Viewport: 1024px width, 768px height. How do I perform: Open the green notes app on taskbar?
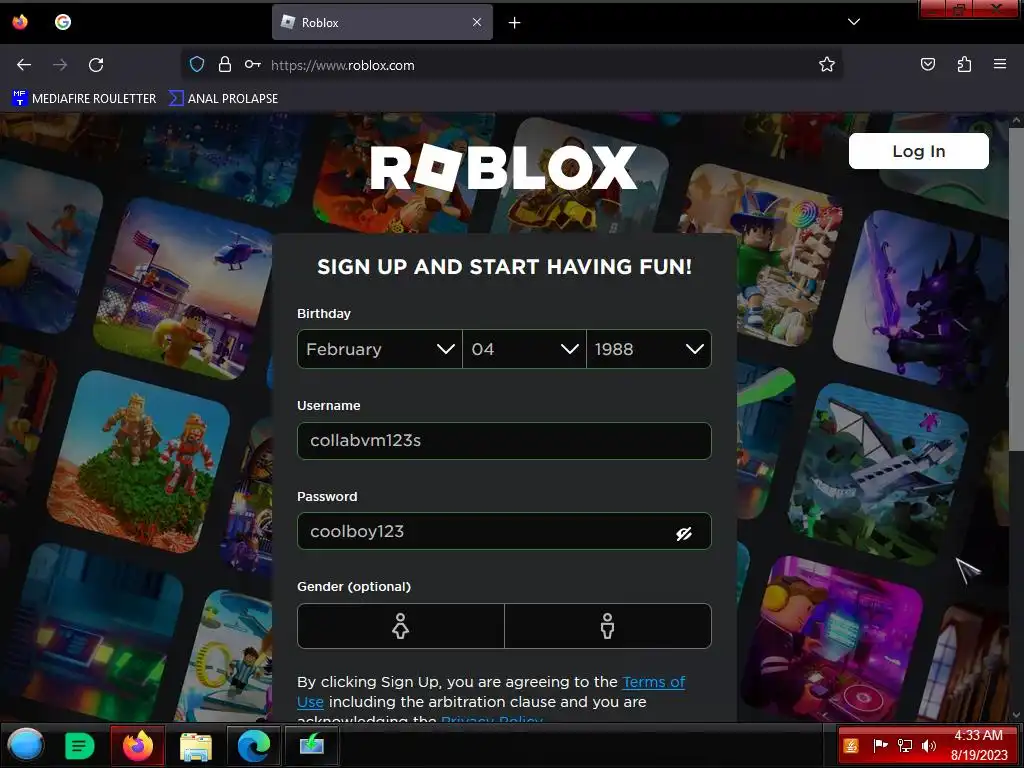(x=80, y=746)
